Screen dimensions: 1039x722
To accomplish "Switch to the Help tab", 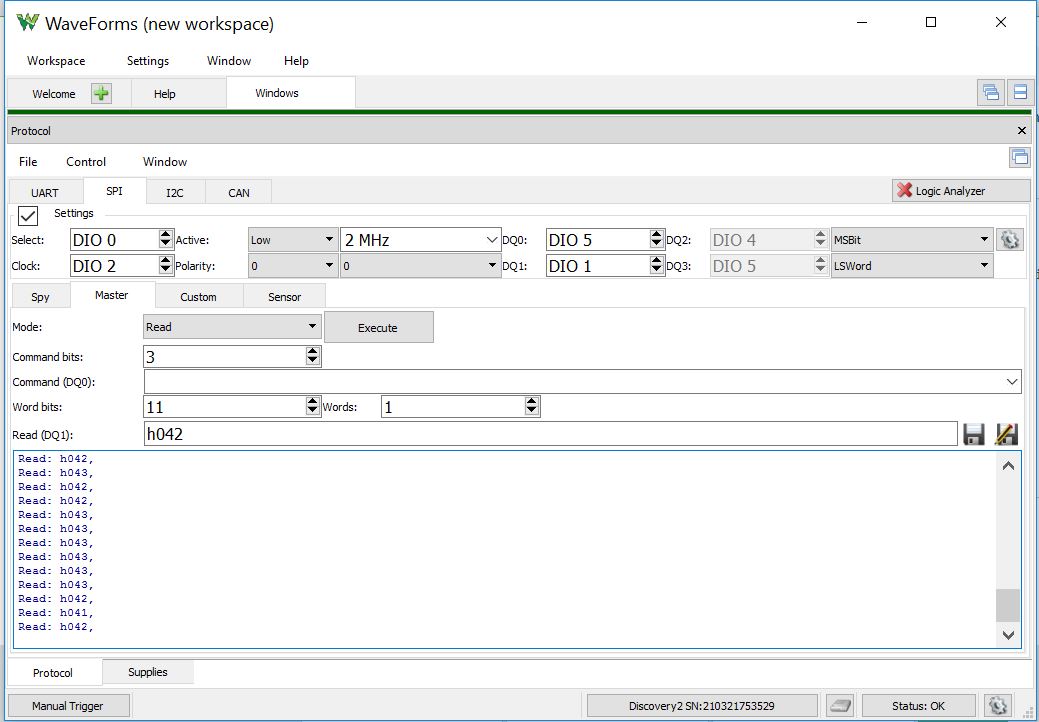I will (164, 94).
